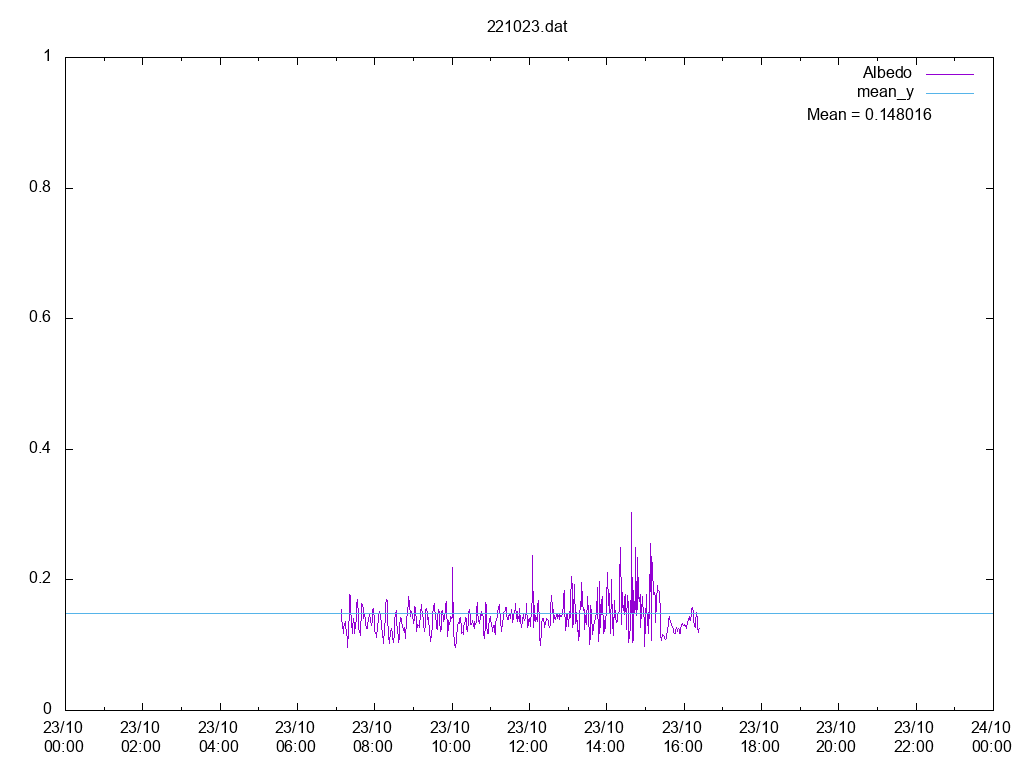Click the y-axis label 0.6
This screenshot has width=1024, height=768.
(40, 317)
